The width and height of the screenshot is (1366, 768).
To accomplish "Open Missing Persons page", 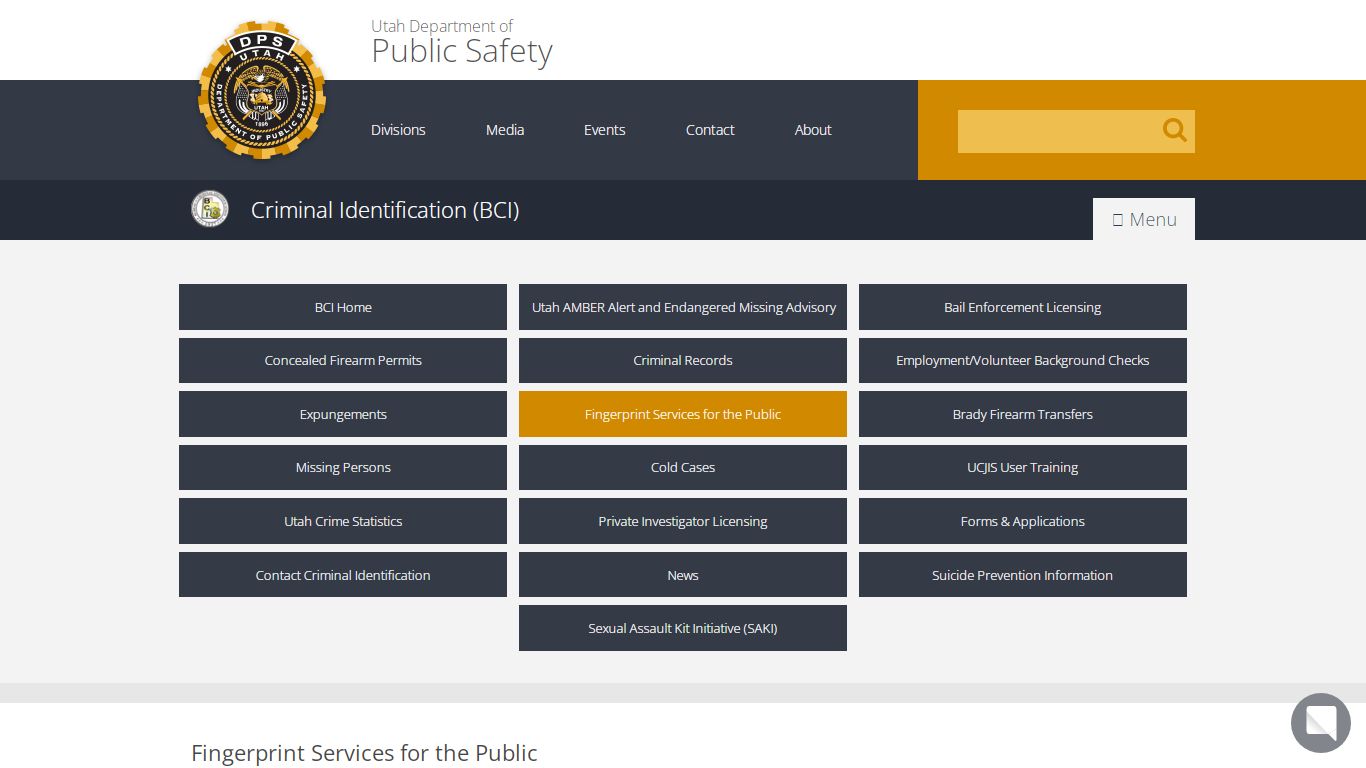I will click(343, 467).
